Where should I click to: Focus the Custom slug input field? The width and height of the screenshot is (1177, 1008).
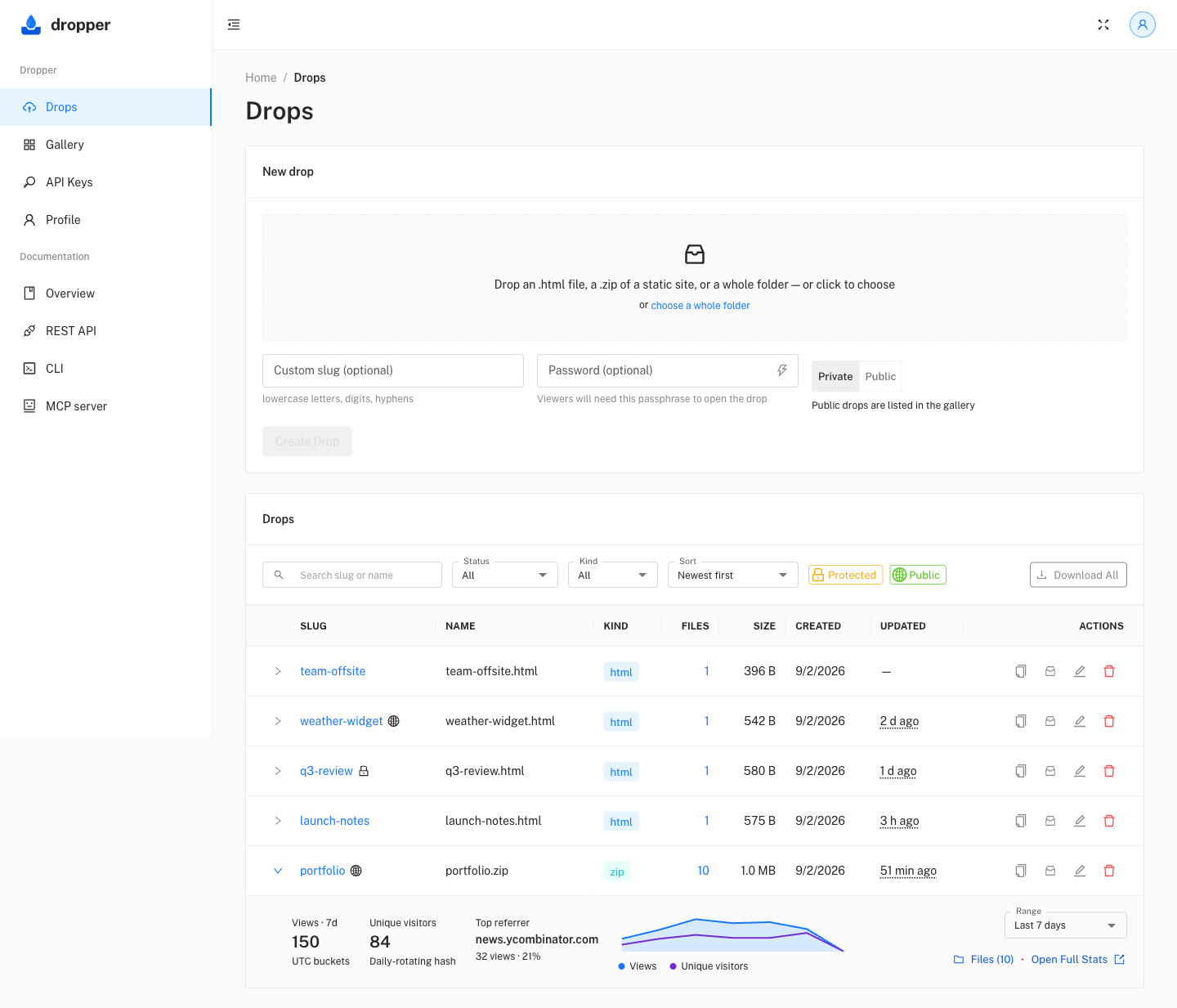coord(393,370)
